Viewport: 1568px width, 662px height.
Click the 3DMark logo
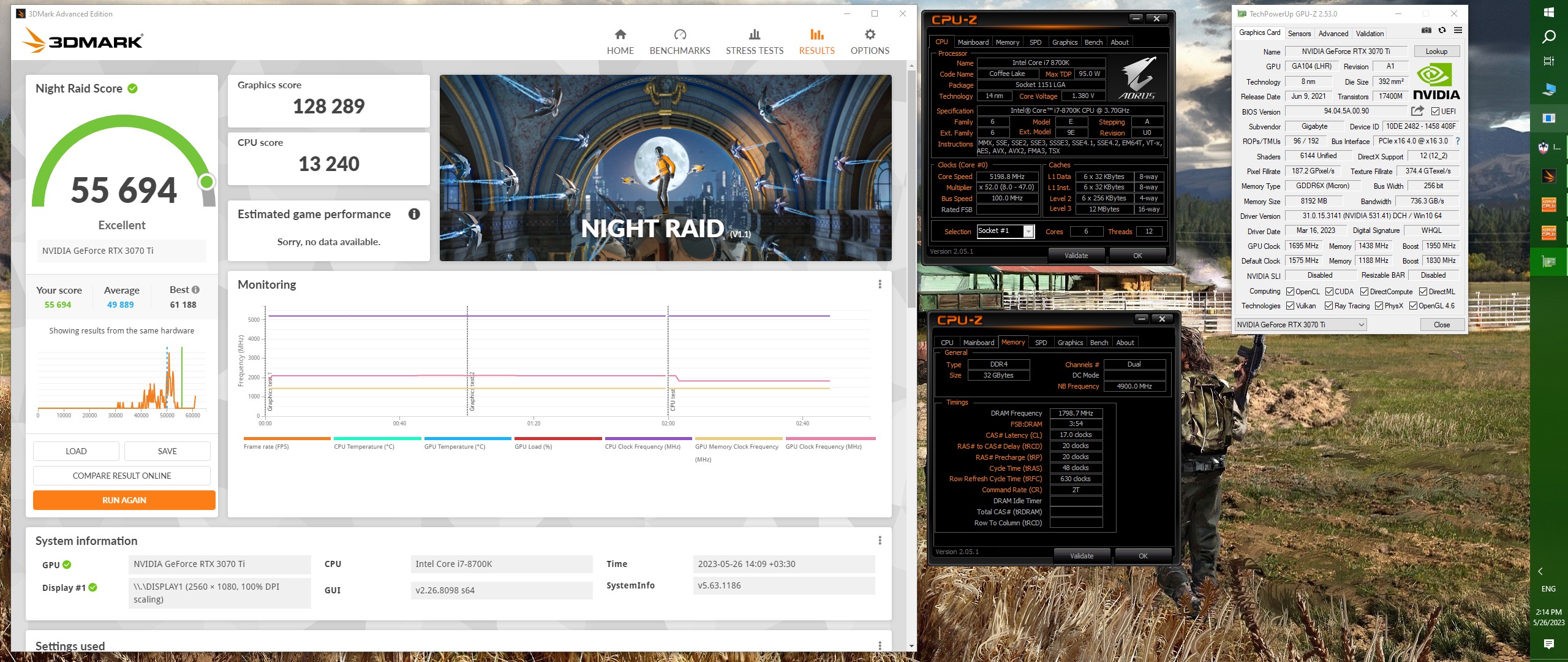[x=83, y=40]
